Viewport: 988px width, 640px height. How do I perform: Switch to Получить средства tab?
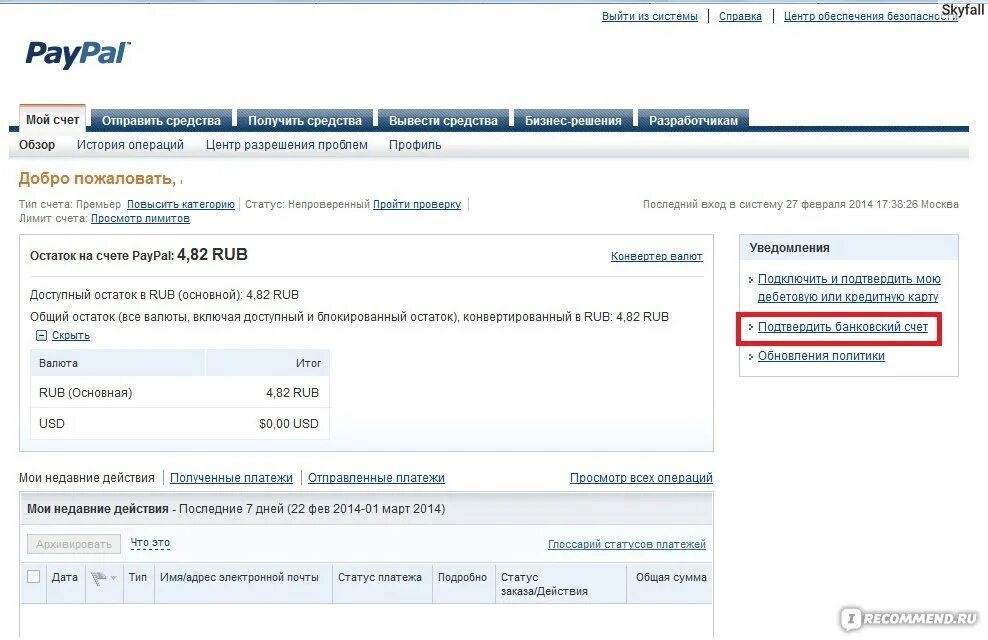(x=305, y=120)
